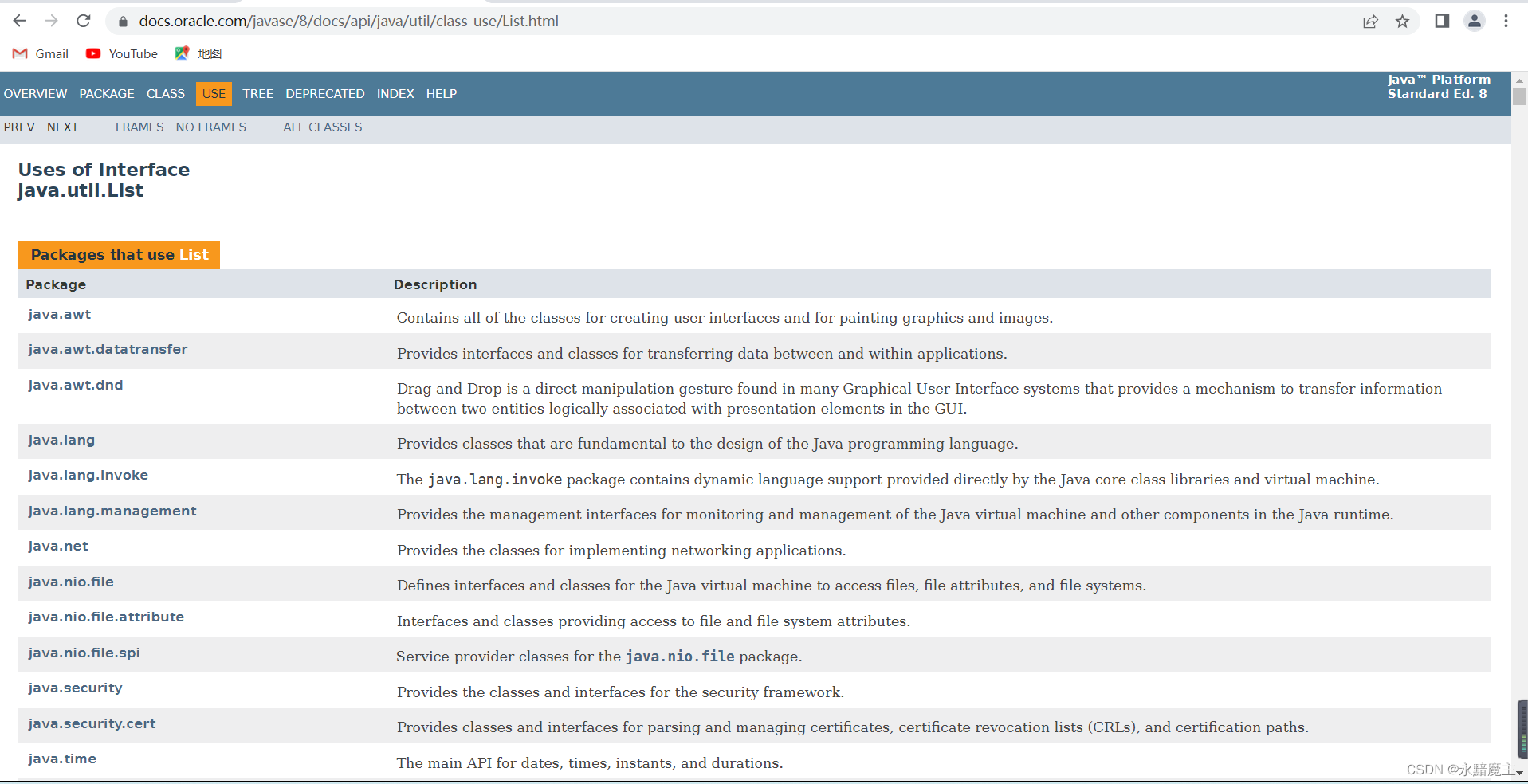Open the CLASS navigation item
1528x784 pixels.
(x=166, y=94)
